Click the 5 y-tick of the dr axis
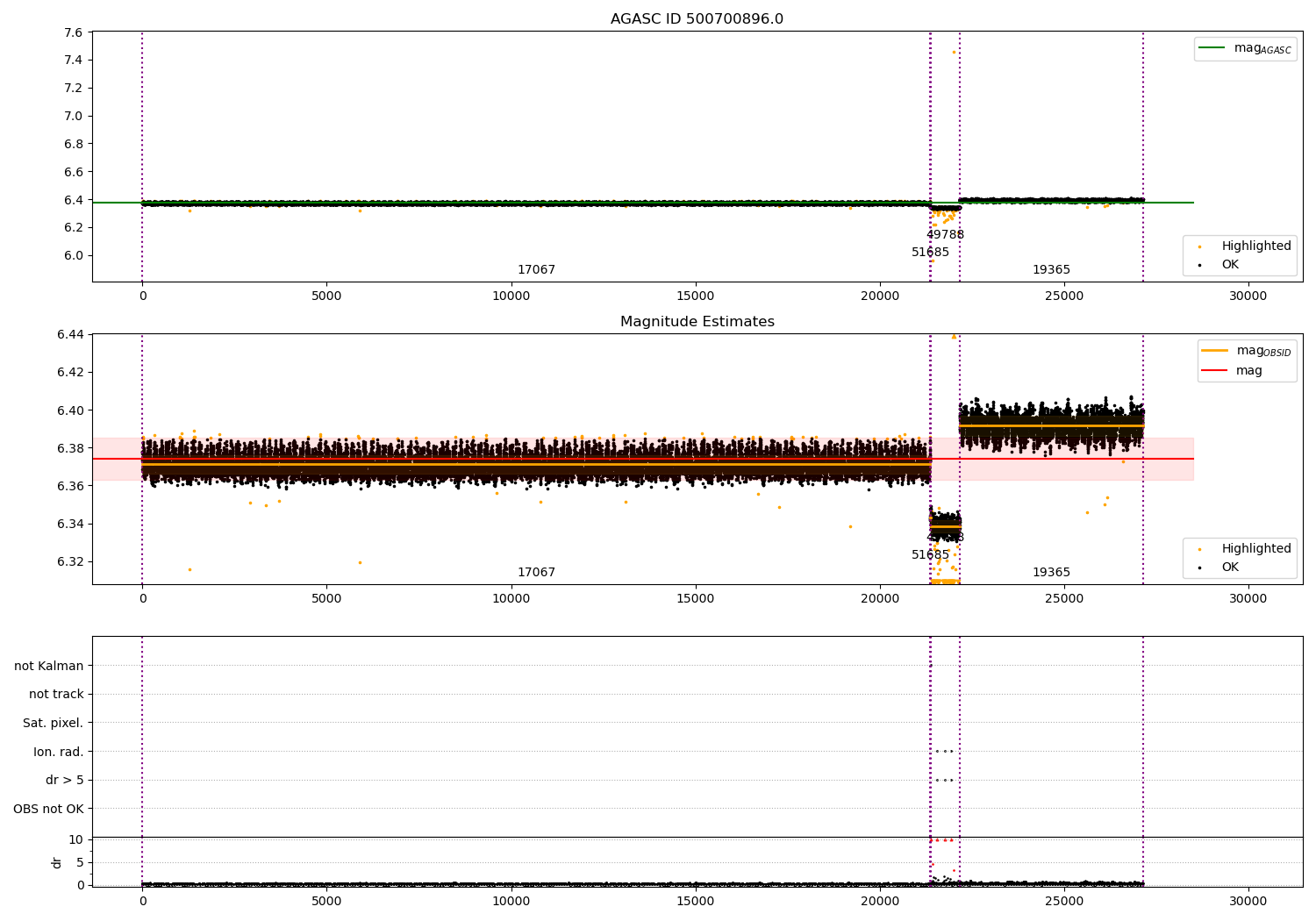 click(x=80, y=862)
